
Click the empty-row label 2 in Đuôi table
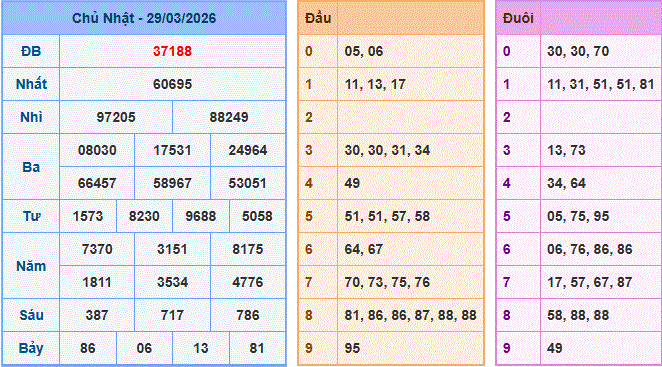click(507, 117)
